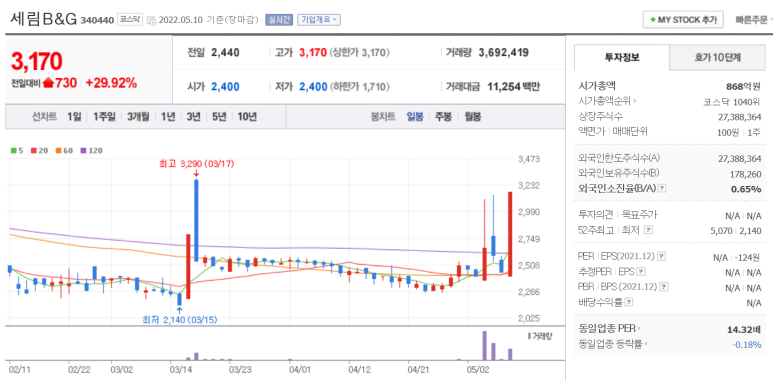The width and height of the screenshot is (773, 381).
Task: Click the 매매단위 link label
Action: pos(629,132)
